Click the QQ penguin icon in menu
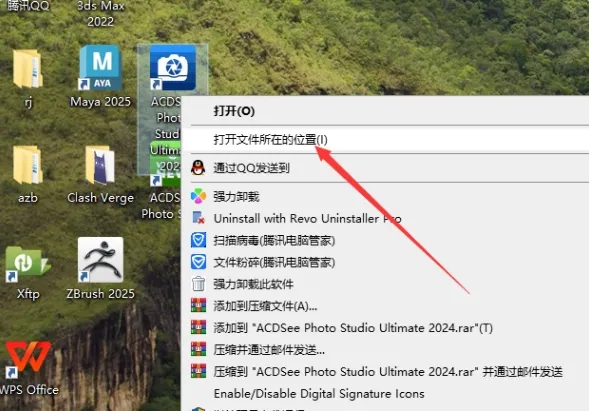This screenshot has height=411, width=589. (198, 168)
